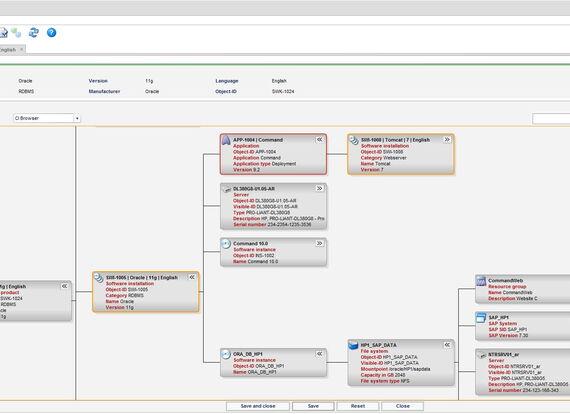Click the SIW-1005 Oracle installation icon

(x=99, y=278)
